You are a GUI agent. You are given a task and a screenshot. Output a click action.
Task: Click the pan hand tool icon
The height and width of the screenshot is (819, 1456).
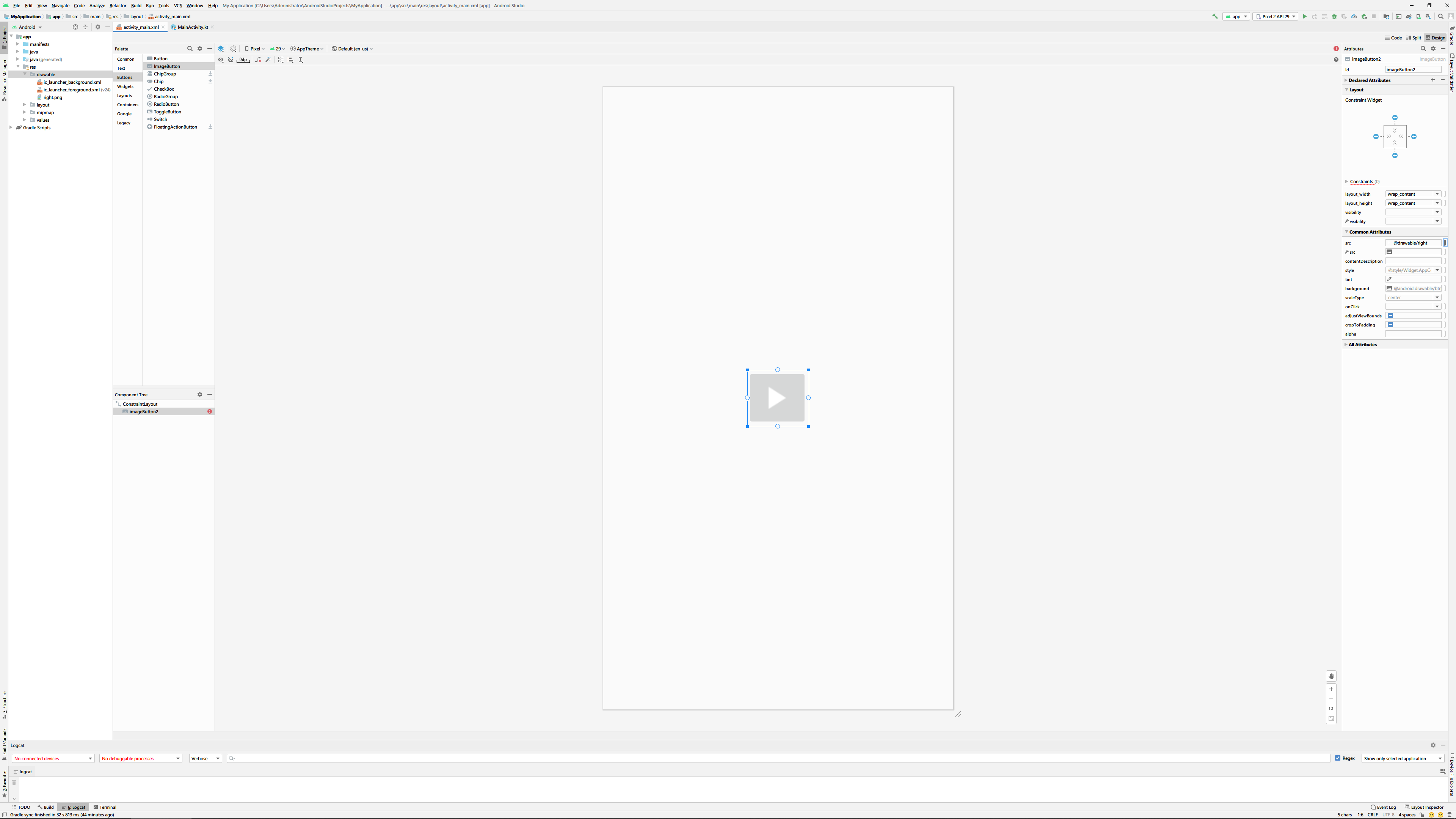click(x=1331, y=676)
